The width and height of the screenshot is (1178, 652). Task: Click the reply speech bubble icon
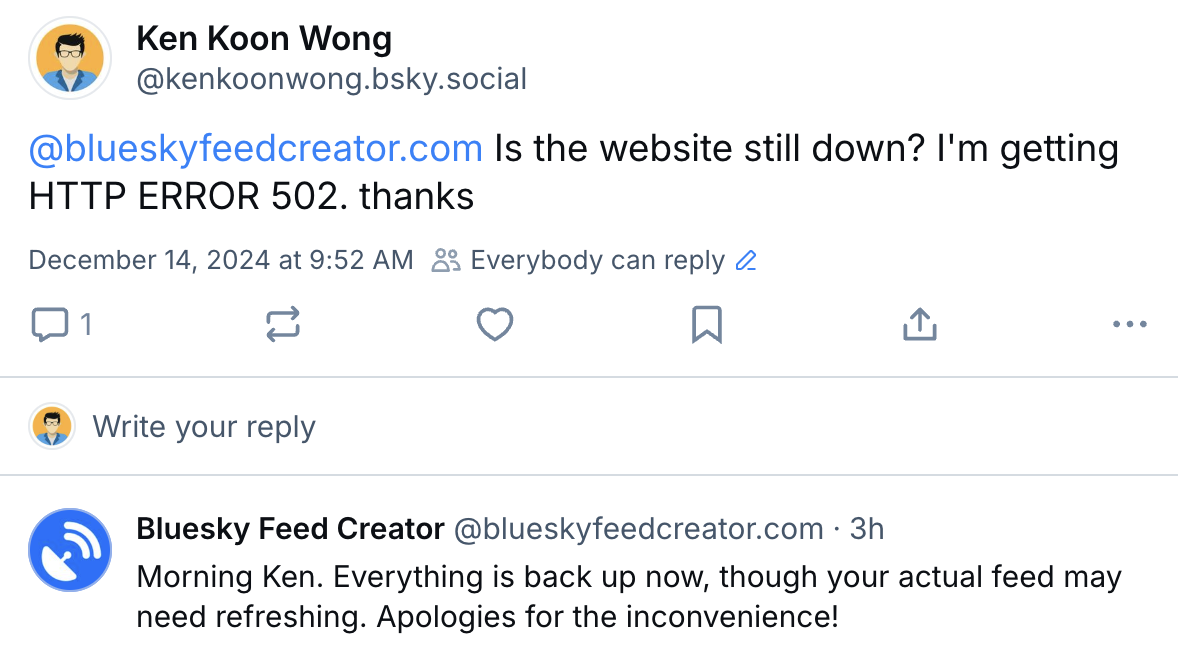(x=50, y=324)
